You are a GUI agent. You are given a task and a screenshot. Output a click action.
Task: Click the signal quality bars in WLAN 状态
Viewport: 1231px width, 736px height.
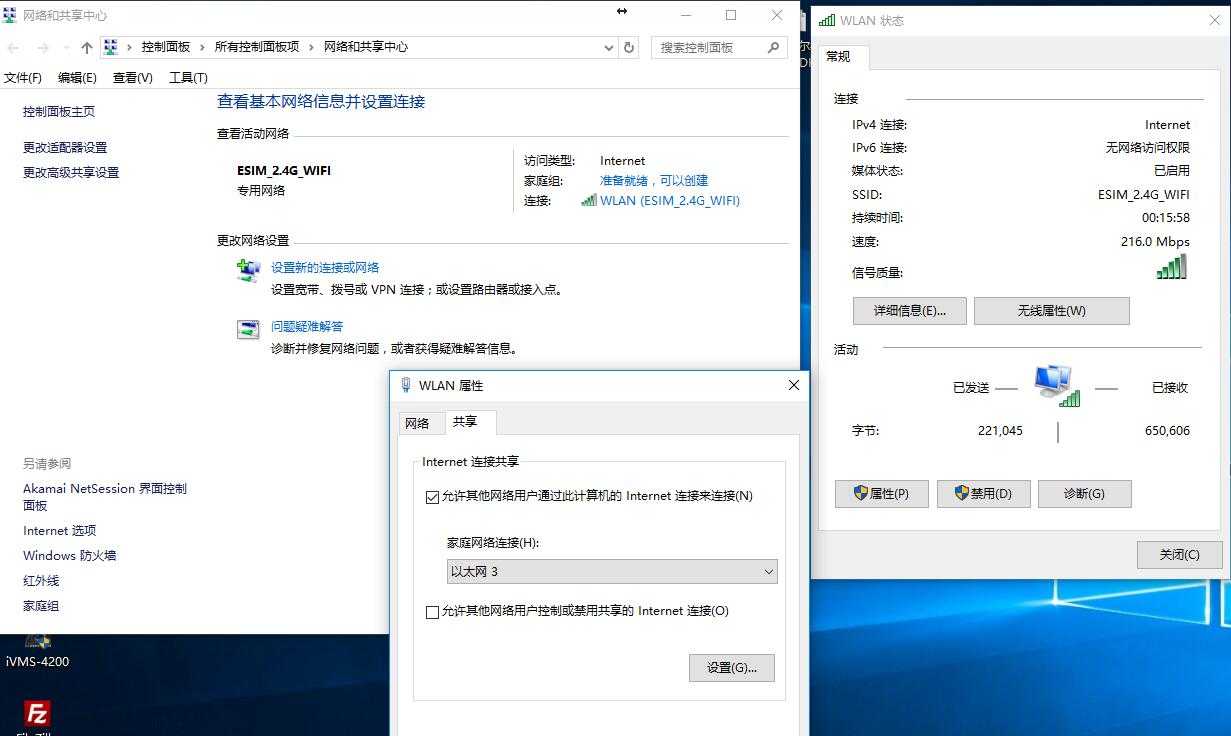1170,266
